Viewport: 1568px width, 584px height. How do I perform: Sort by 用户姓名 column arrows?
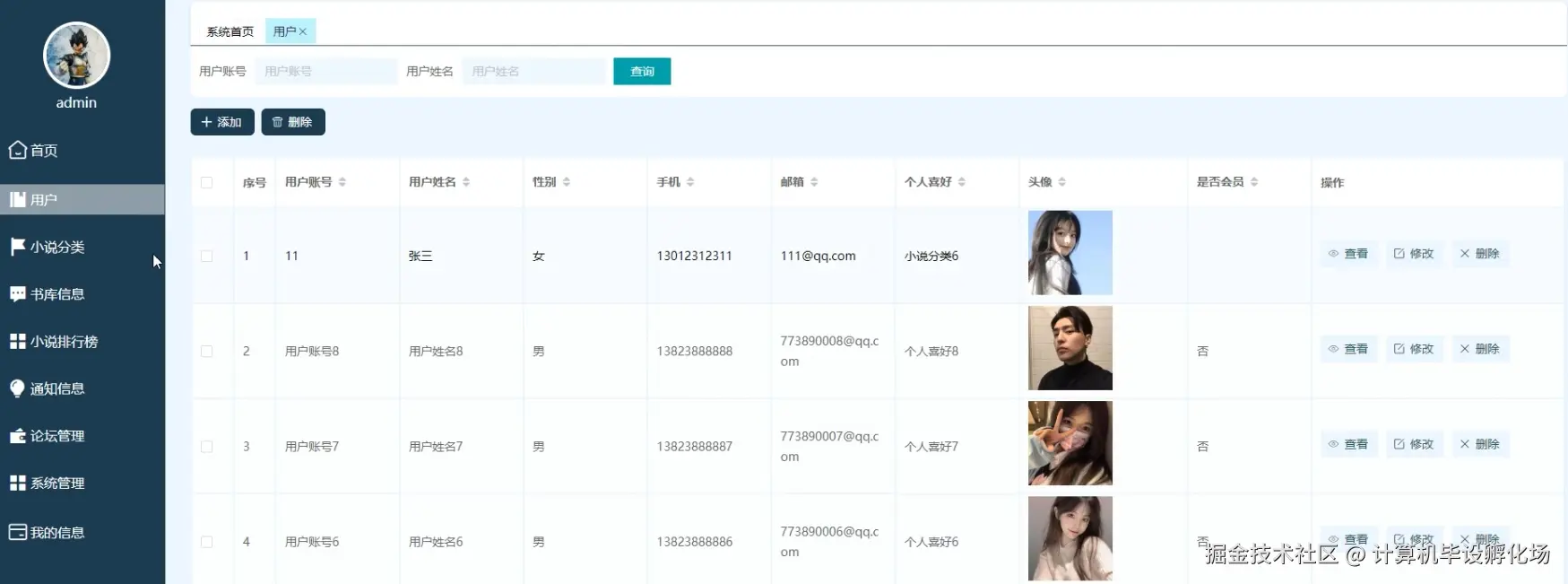[466, 182]
